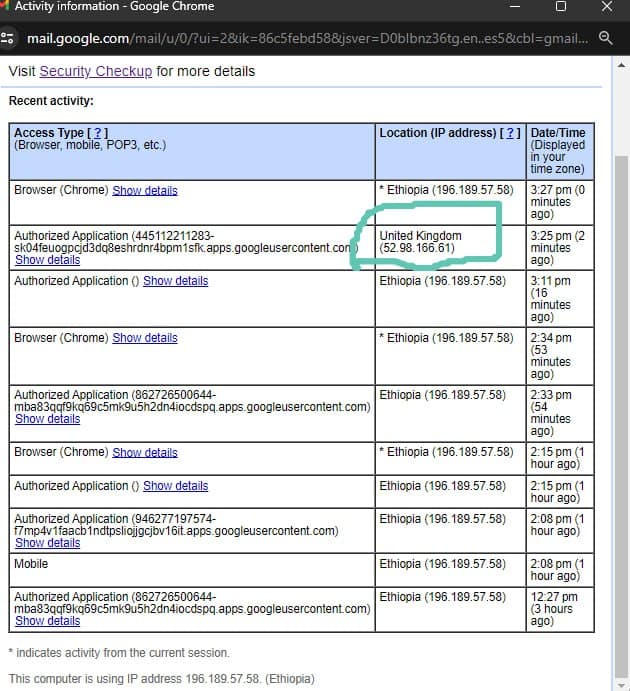Show details for the 3:27 pm Chrome browser entry
630x691 pixels.
click(x=145, y=190)
